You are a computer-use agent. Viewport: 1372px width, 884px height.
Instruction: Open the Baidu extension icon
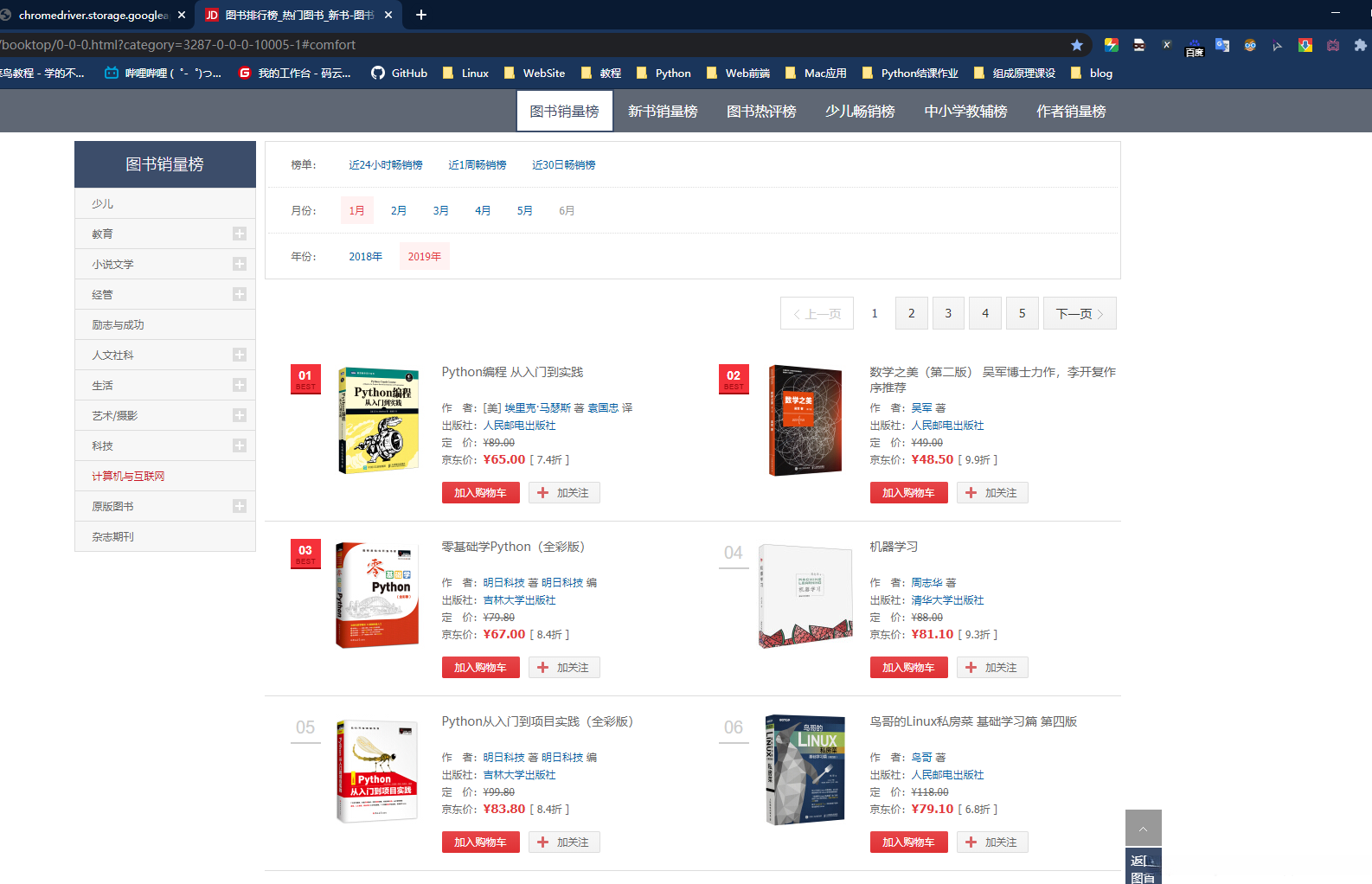(1195, 46)
